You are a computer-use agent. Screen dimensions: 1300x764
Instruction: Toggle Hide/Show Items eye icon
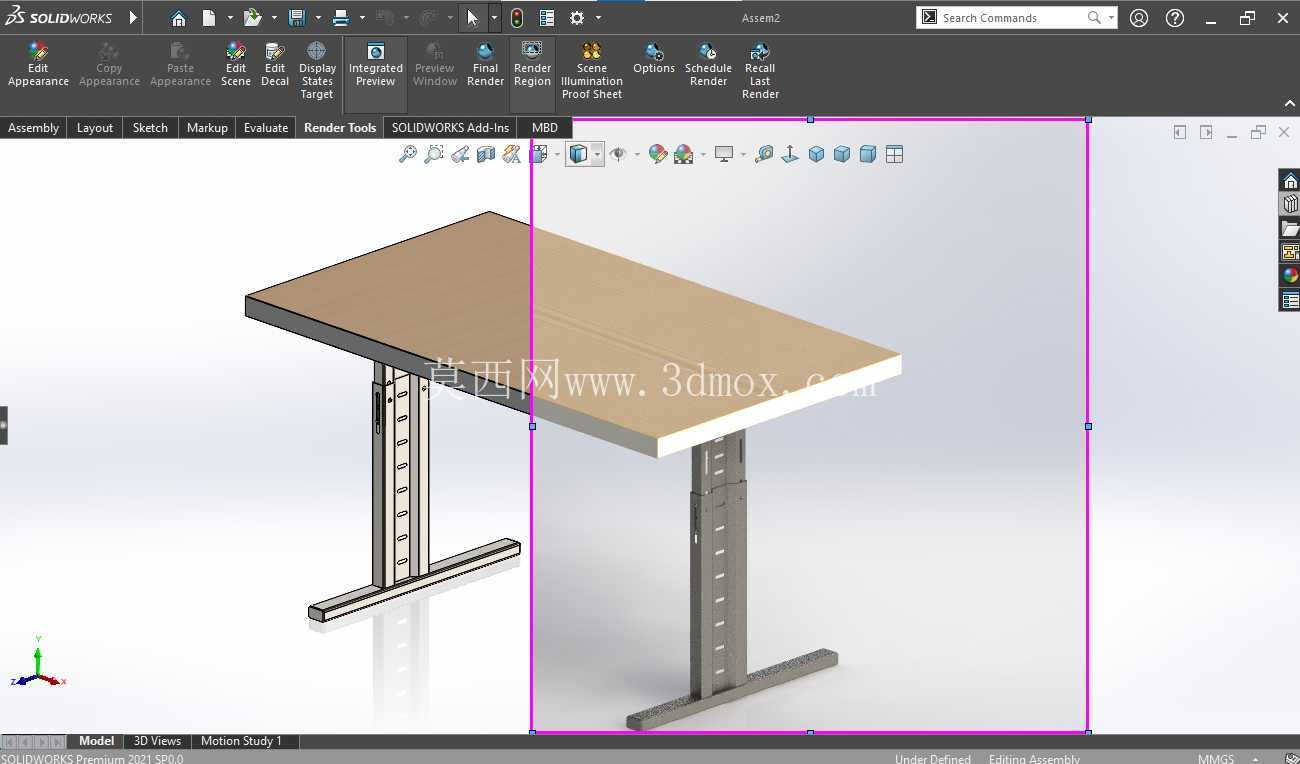tap(618, 154)
